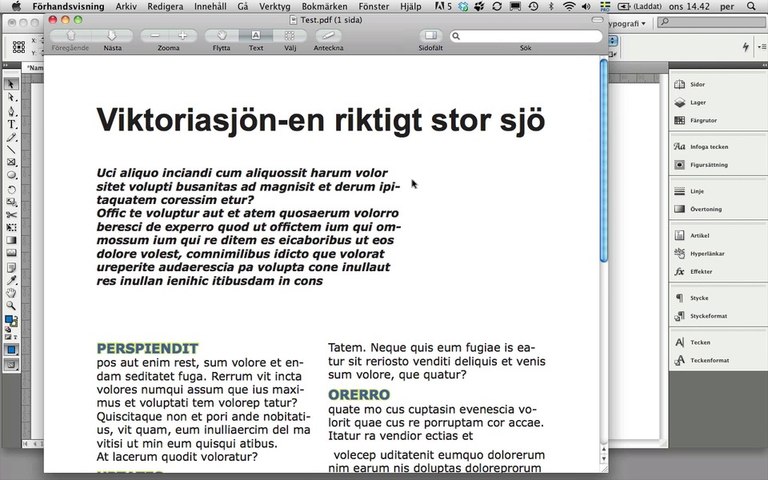This screenshot has height=480, width=768.
Task: Select the Gradient Swatch tool in InDesign
Action: click(x=11, y=240)
